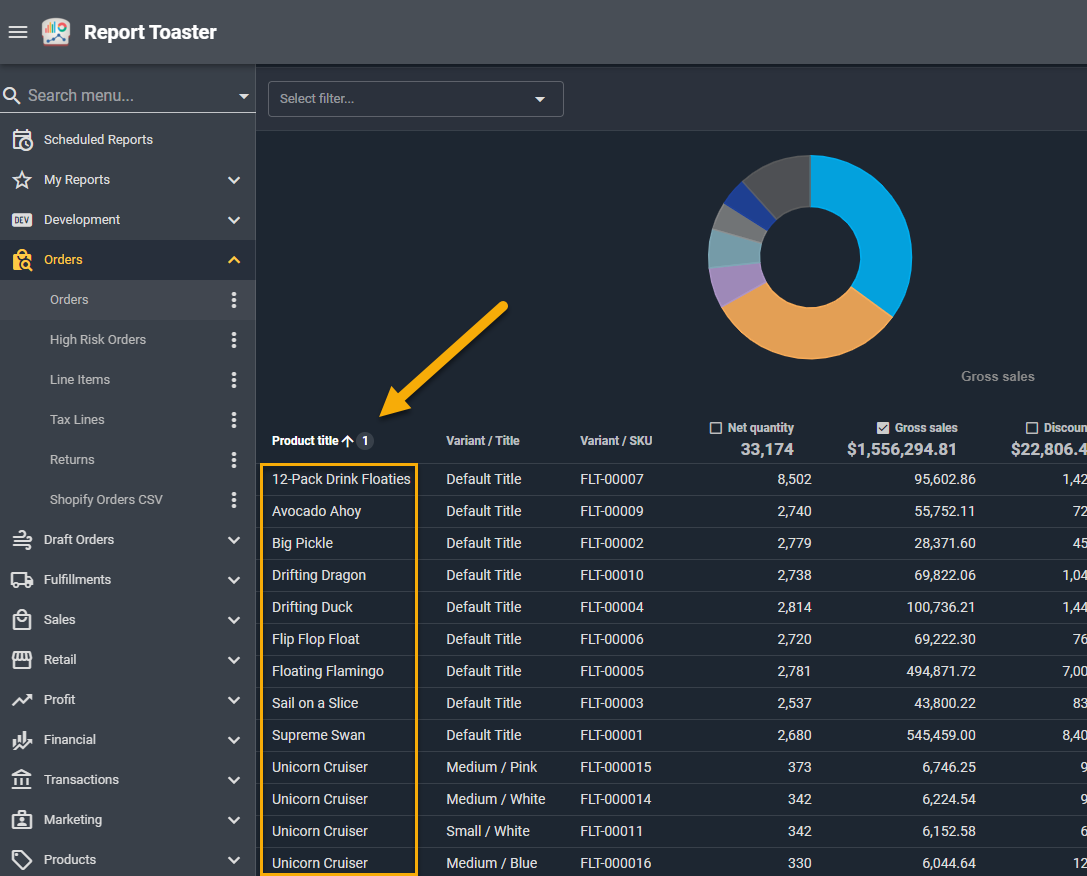
Task: Open the hamburger menu icon
Action: point(17,32)
